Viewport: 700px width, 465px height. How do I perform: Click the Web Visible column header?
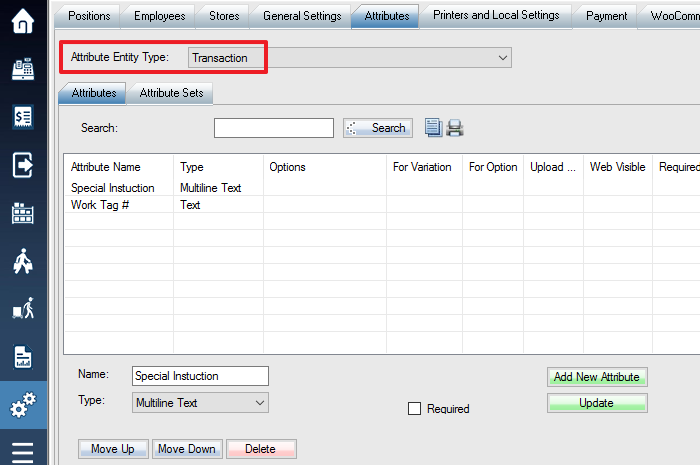[617, 167]
